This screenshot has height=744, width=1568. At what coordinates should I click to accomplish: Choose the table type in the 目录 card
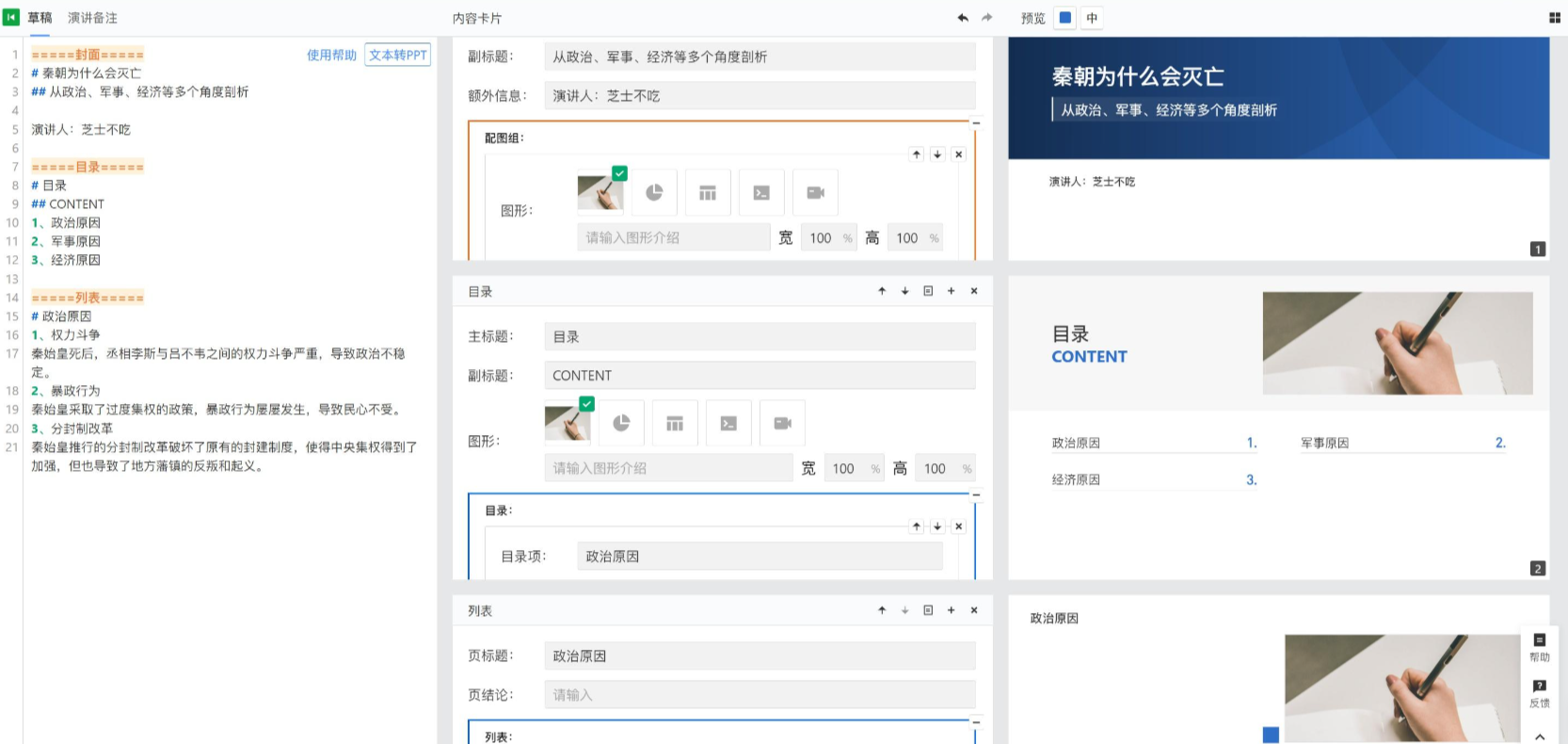[675, 423]
